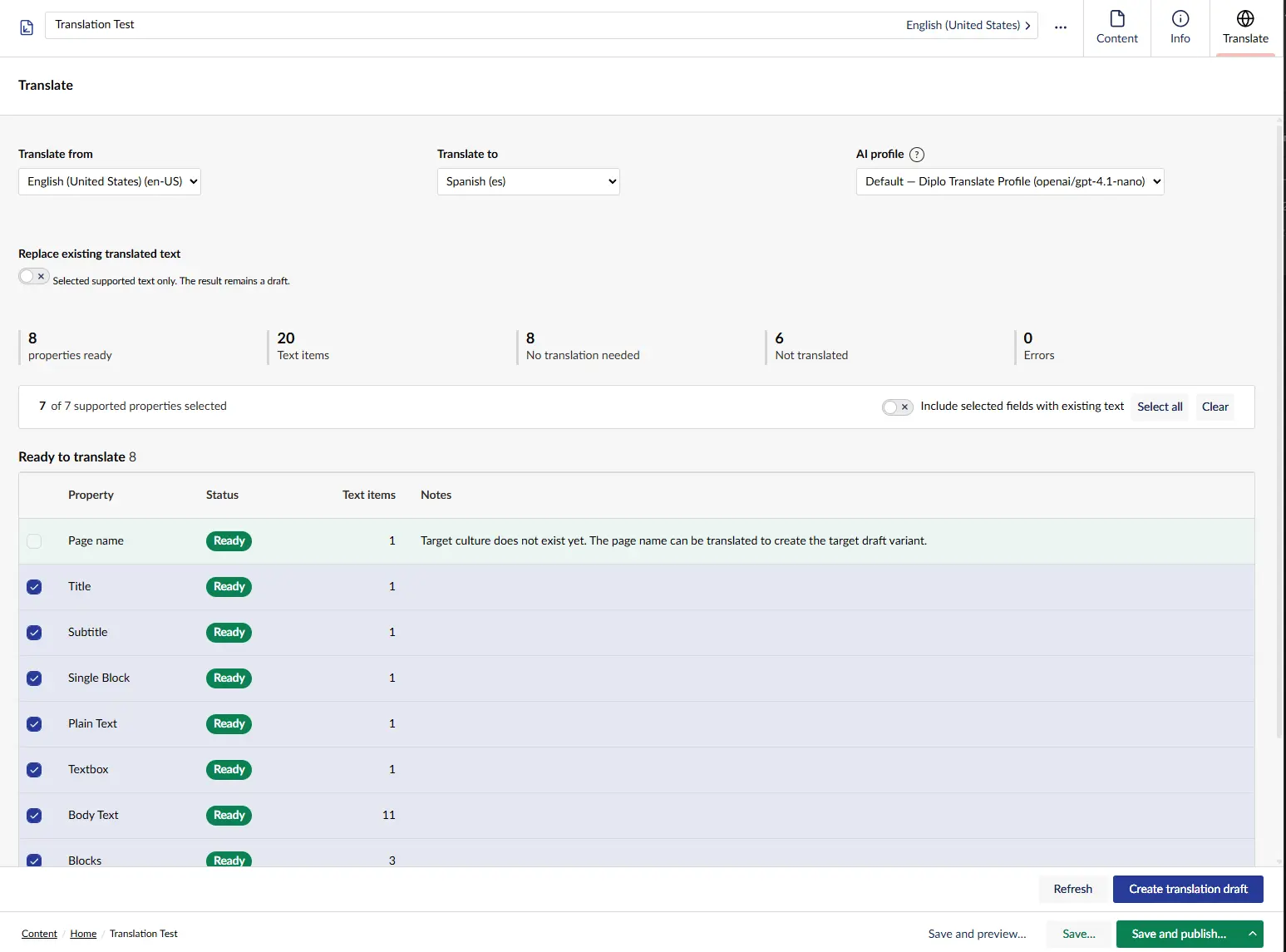
Task: Click the Select all button
Action: (1160, 407)
